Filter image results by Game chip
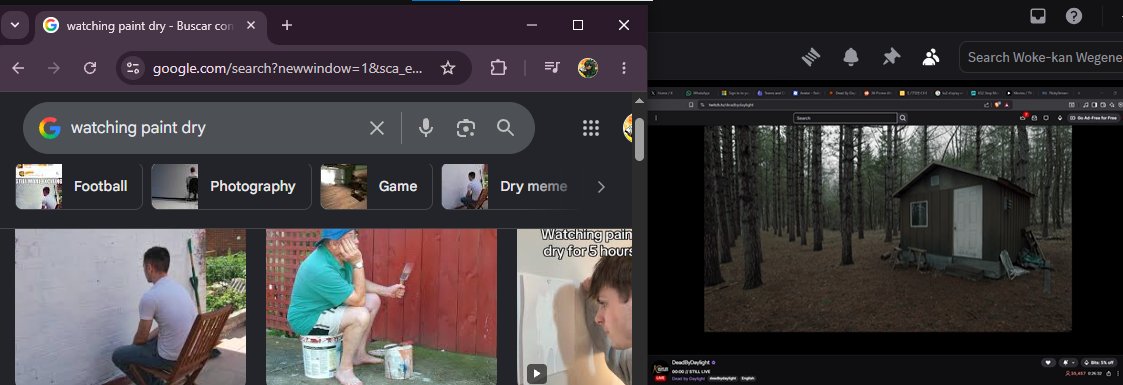The width and height of the screenshot is (1123, 385). coord(376,186)
